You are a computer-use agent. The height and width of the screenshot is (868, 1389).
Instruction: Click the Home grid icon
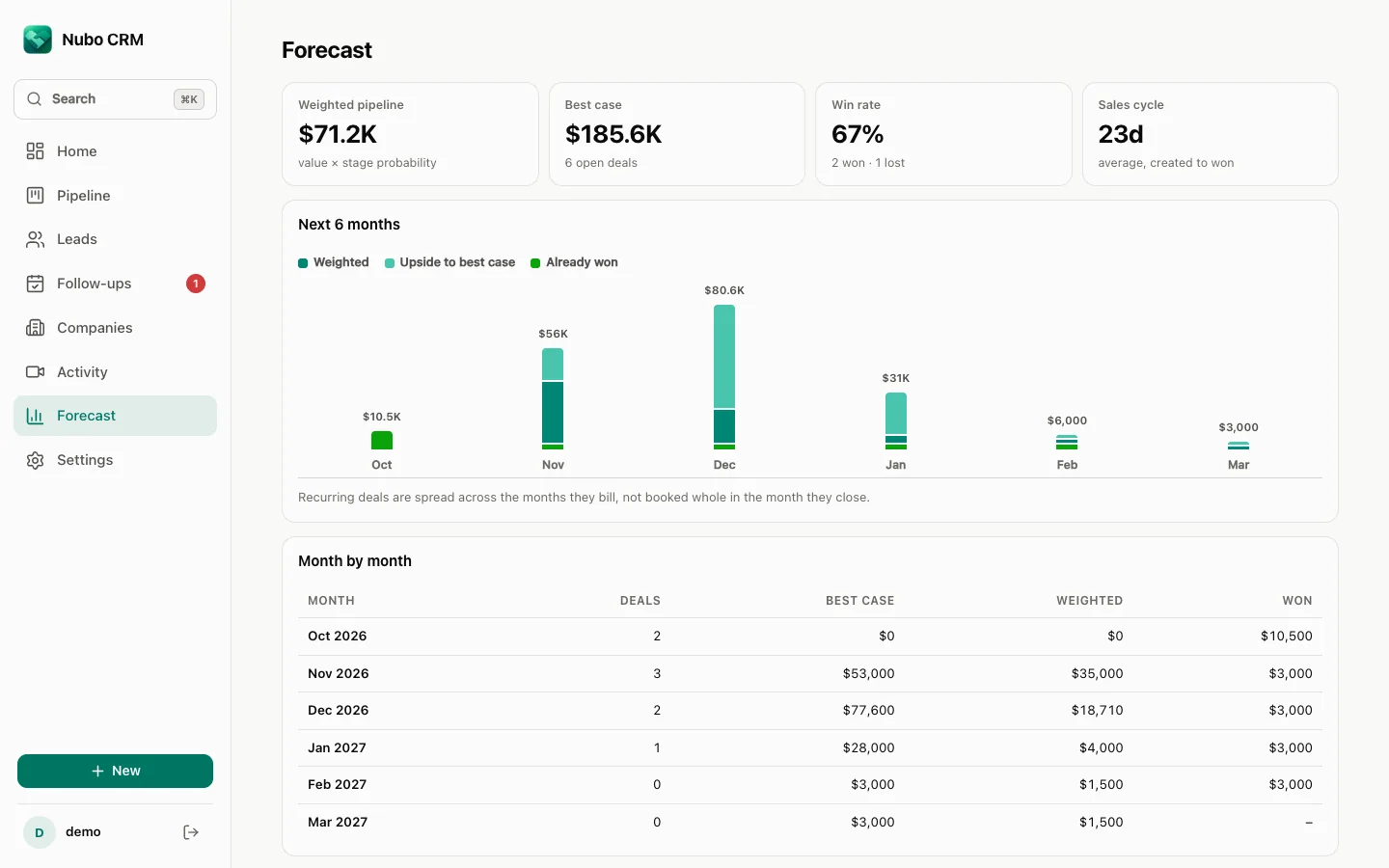click(x=36, y=151)
